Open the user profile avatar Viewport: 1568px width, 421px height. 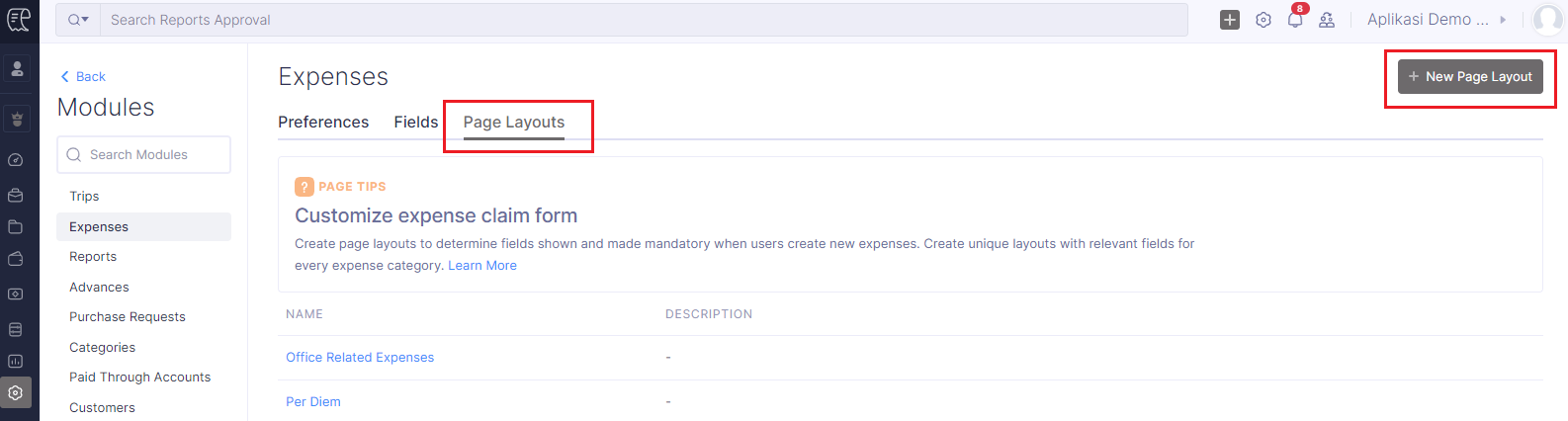point(1547,20)
